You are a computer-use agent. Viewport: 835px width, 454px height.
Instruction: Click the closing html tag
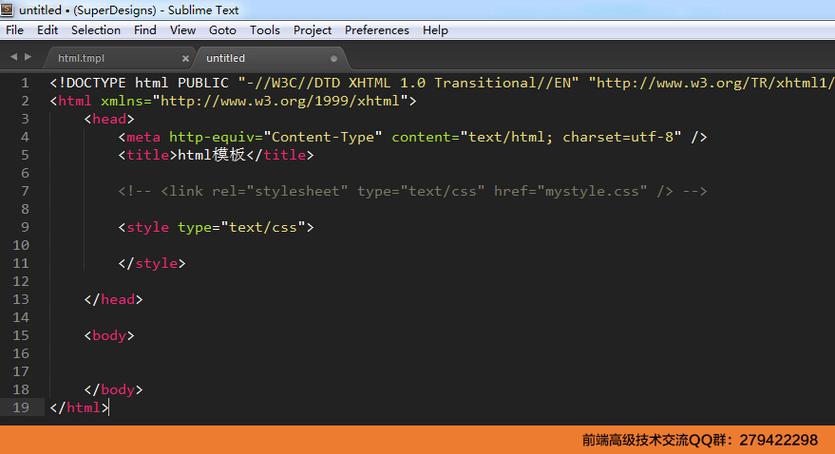coord(79,408)
